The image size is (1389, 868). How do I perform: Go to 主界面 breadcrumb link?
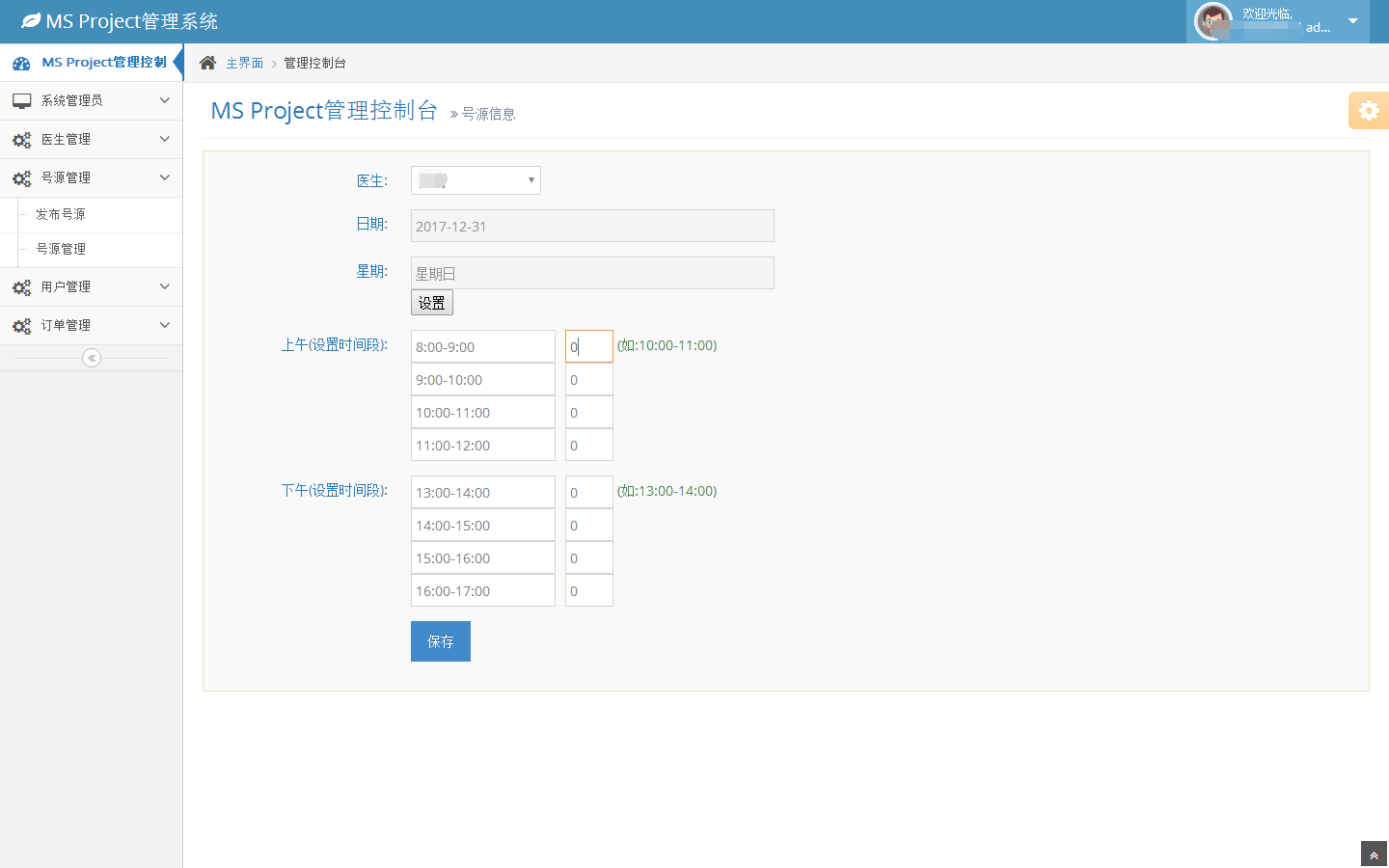pyautogui.click(x=244, y=63)
